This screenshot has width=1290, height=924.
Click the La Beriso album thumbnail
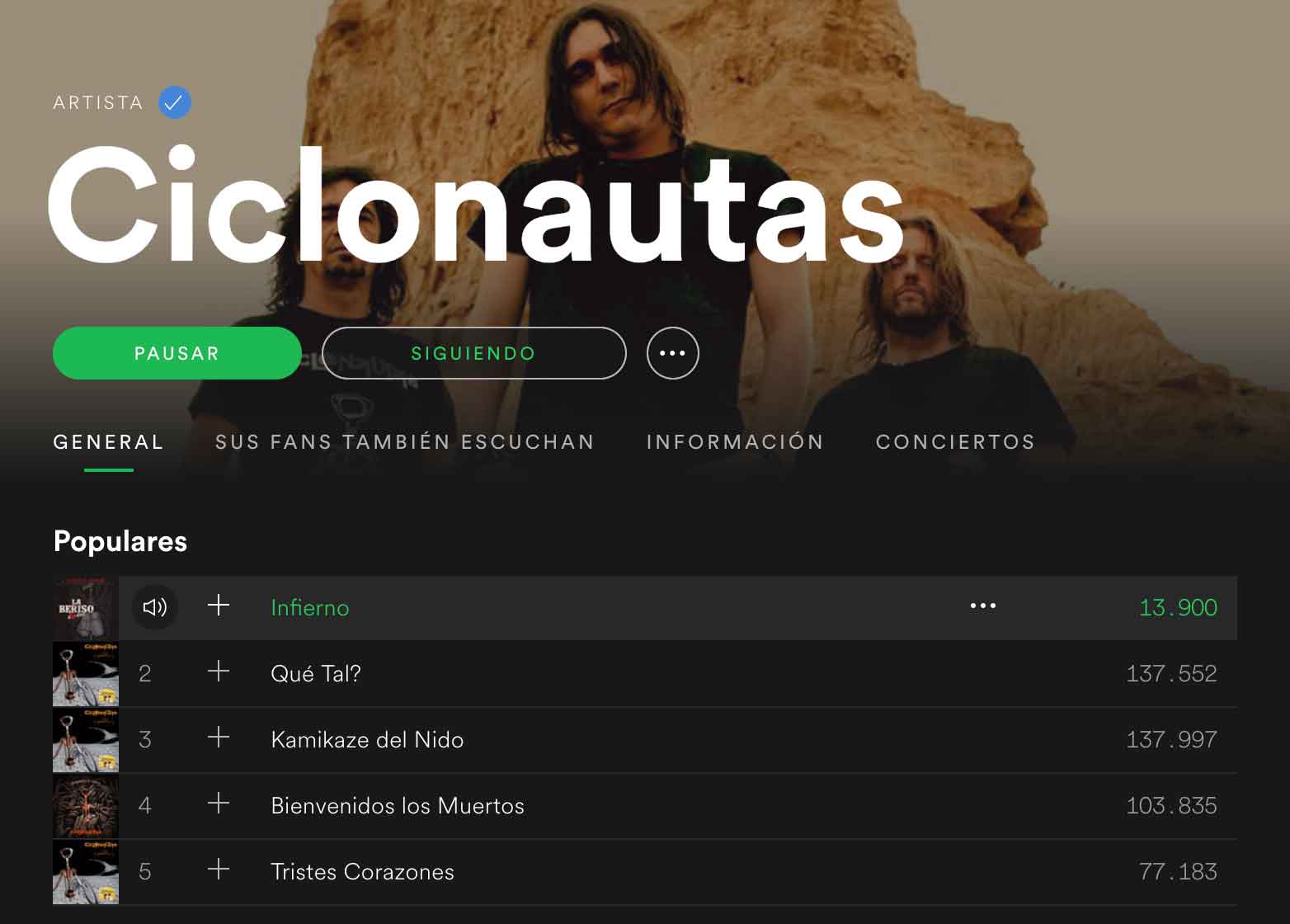tap(86, 609)
